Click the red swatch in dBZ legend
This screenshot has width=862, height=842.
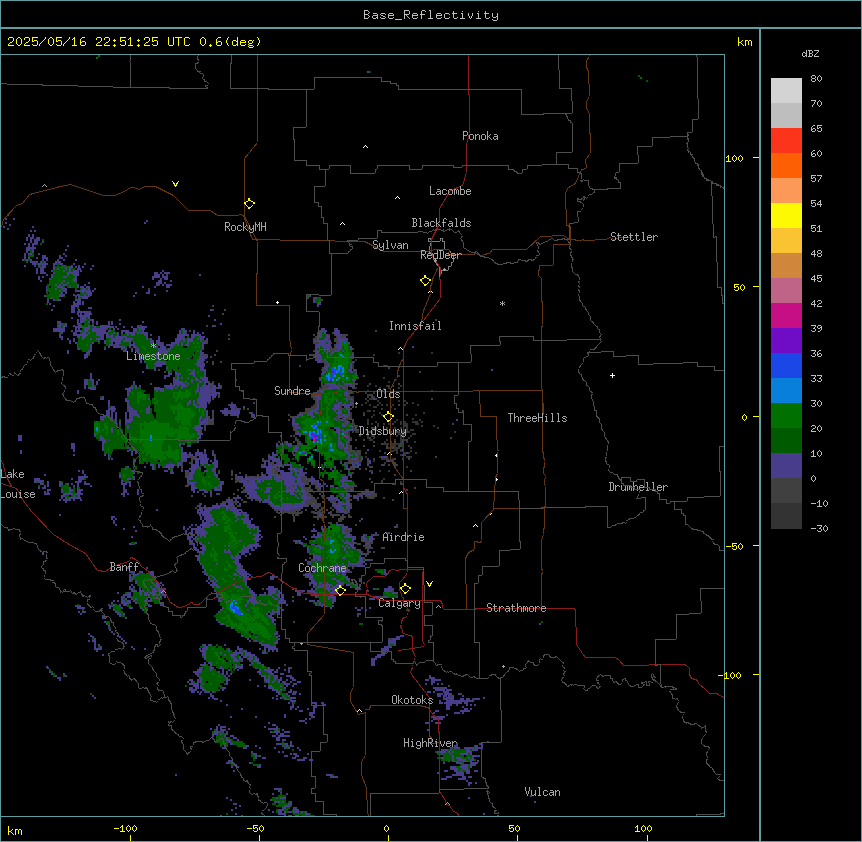coord(786,141)
